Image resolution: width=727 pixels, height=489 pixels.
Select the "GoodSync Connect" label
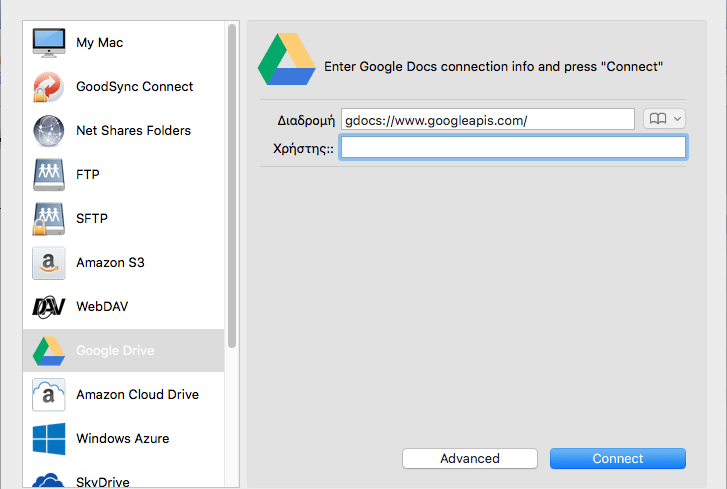134,87
